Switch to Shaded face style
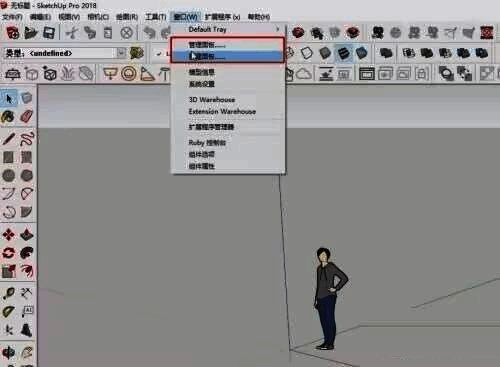 click(325, 53)
